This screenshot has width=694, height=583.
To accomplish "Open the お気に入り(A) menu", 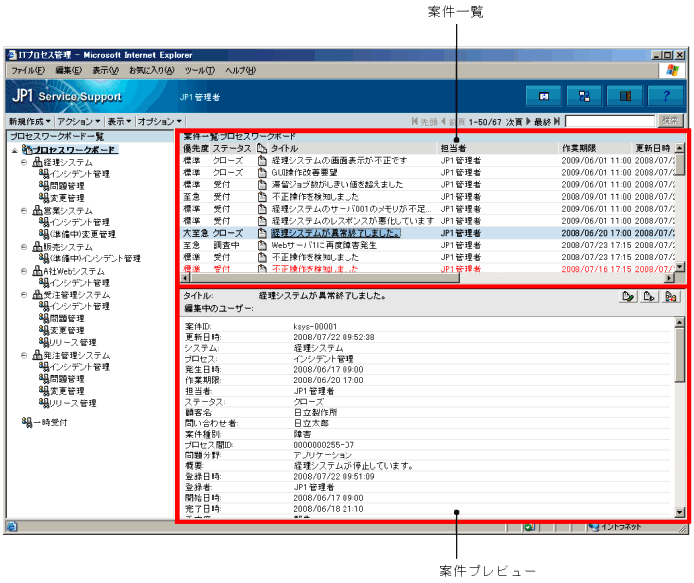I will (152, 70).
